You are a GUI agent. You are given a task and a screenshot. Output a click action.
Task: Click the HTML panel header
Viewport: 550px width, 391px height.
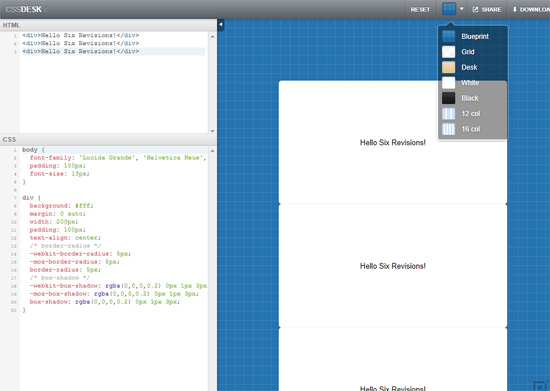click(x=108, y=25)
